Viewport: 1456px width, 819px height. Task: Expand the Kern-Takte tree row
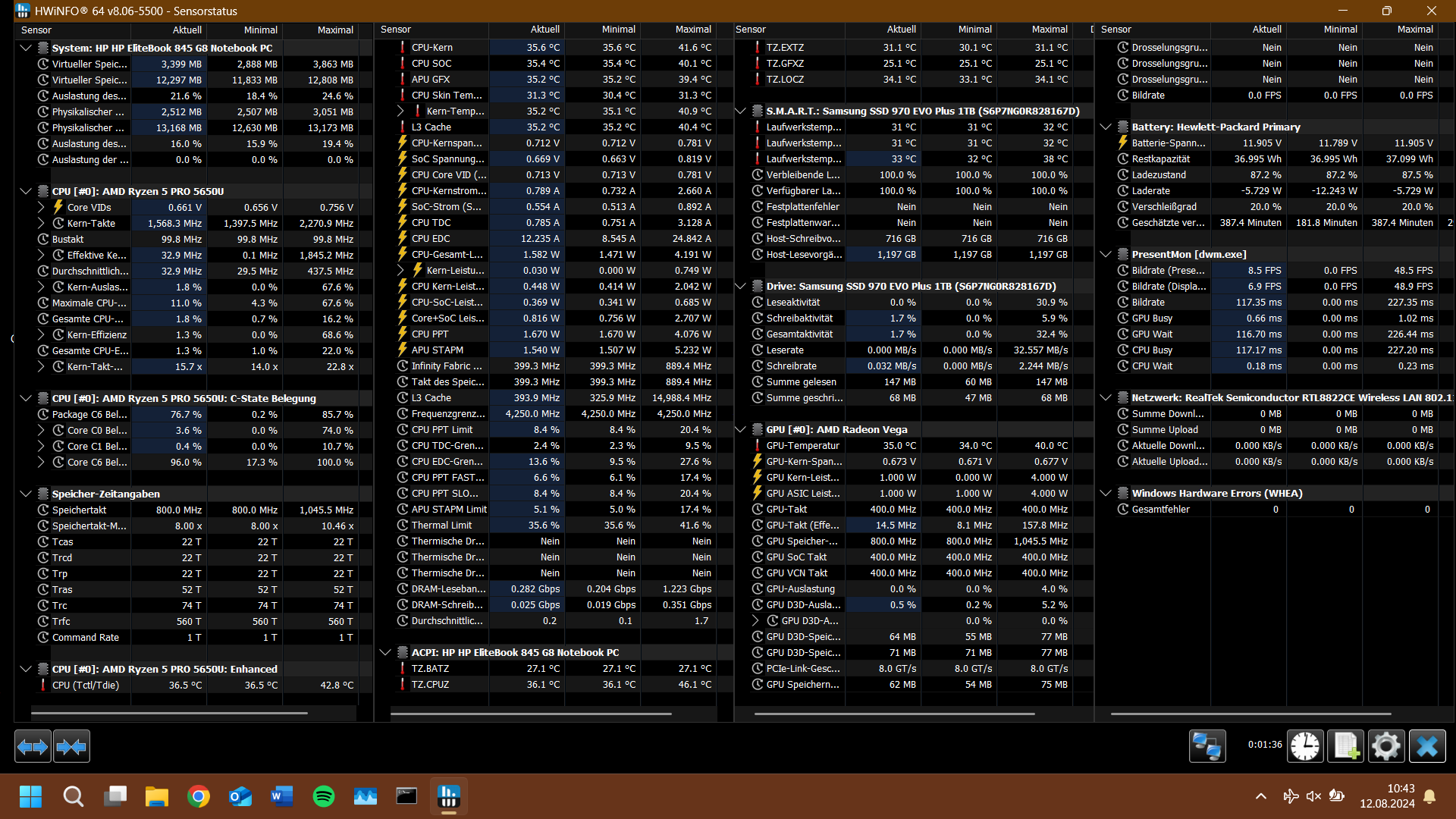pos(41,223)
